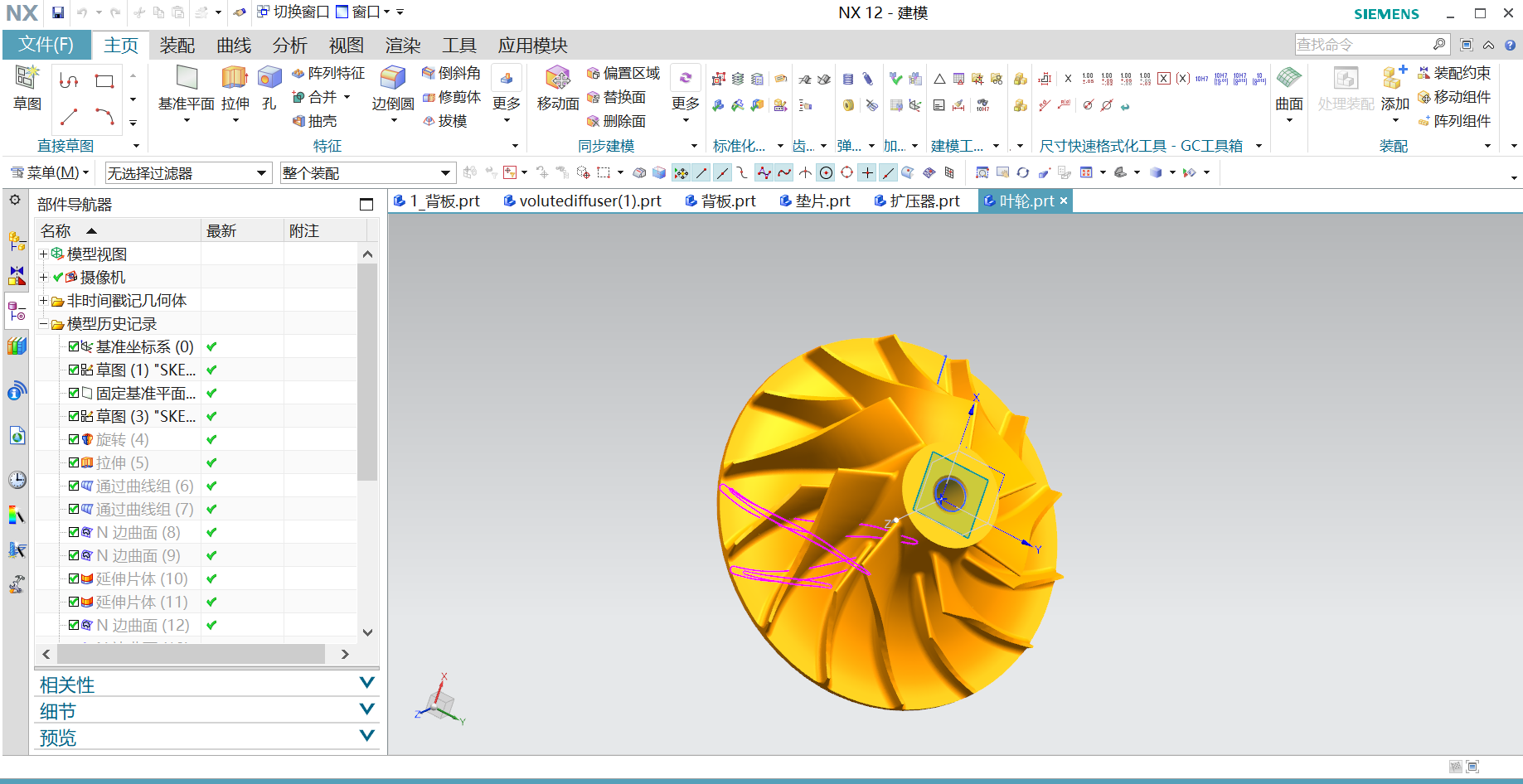Select the Pattern Component (阵列组件) tool
Image resolution: width=1523 pixels, height=784 pixels.
pos(1454,121)
